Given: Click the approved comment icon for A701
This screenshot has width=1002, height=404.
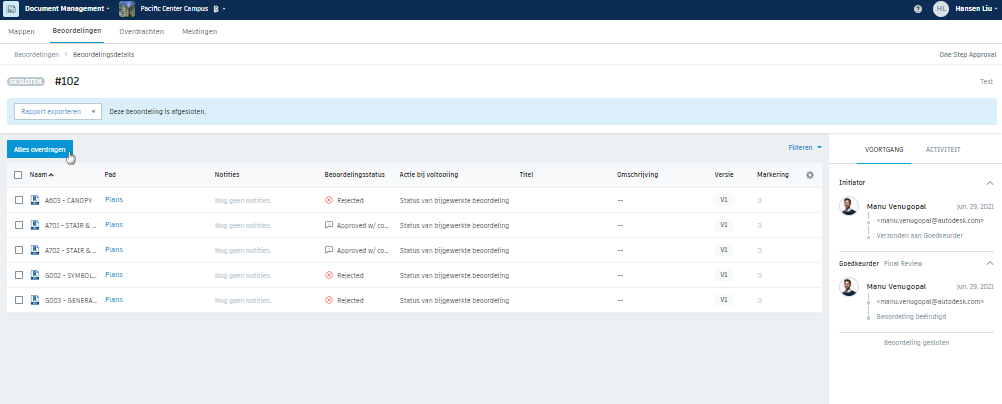Looking at the screenshot, I should (329, 225).
